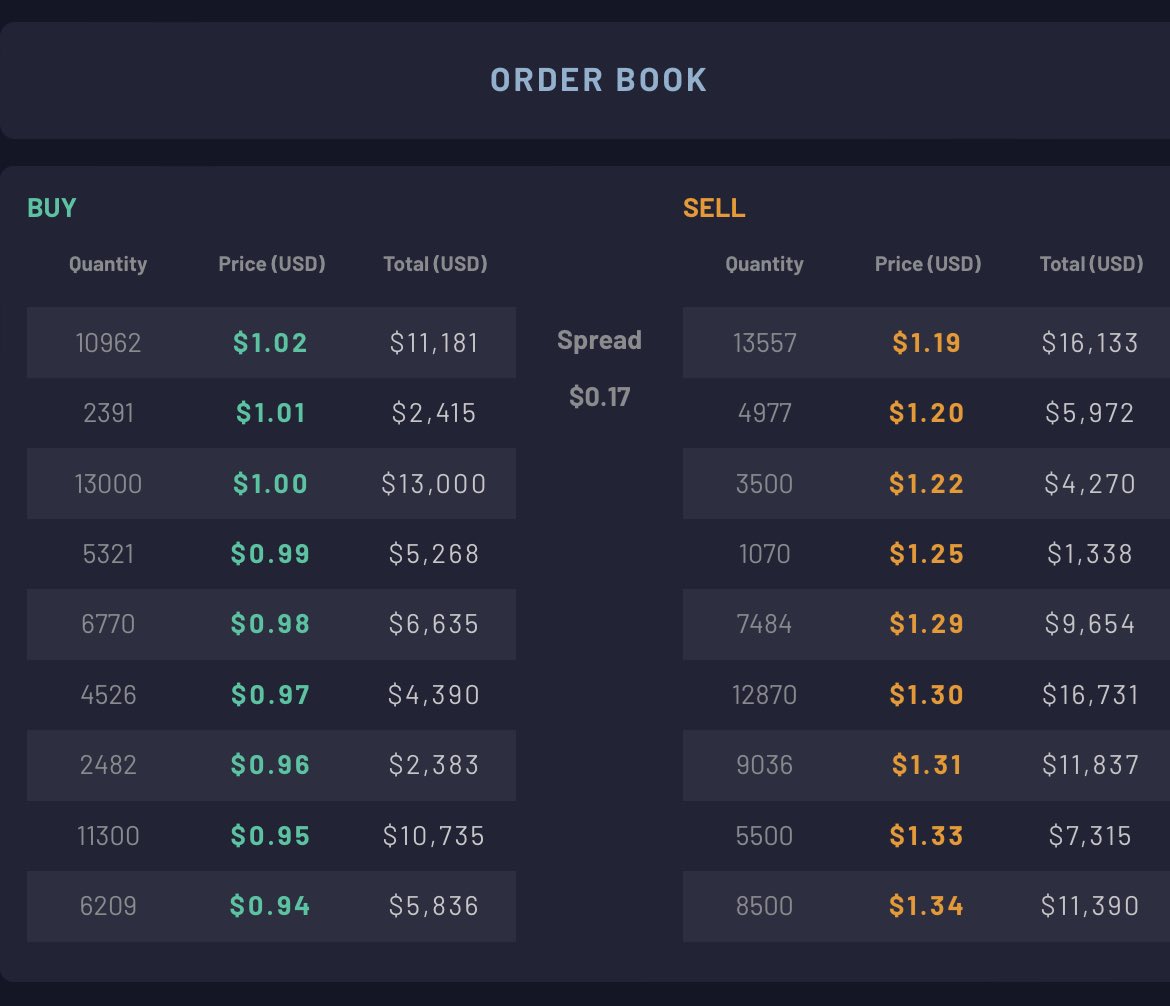Select buy price $0.96
Screen dimensions: 1170x1006
pyautogui.click(x=270, y=765)
